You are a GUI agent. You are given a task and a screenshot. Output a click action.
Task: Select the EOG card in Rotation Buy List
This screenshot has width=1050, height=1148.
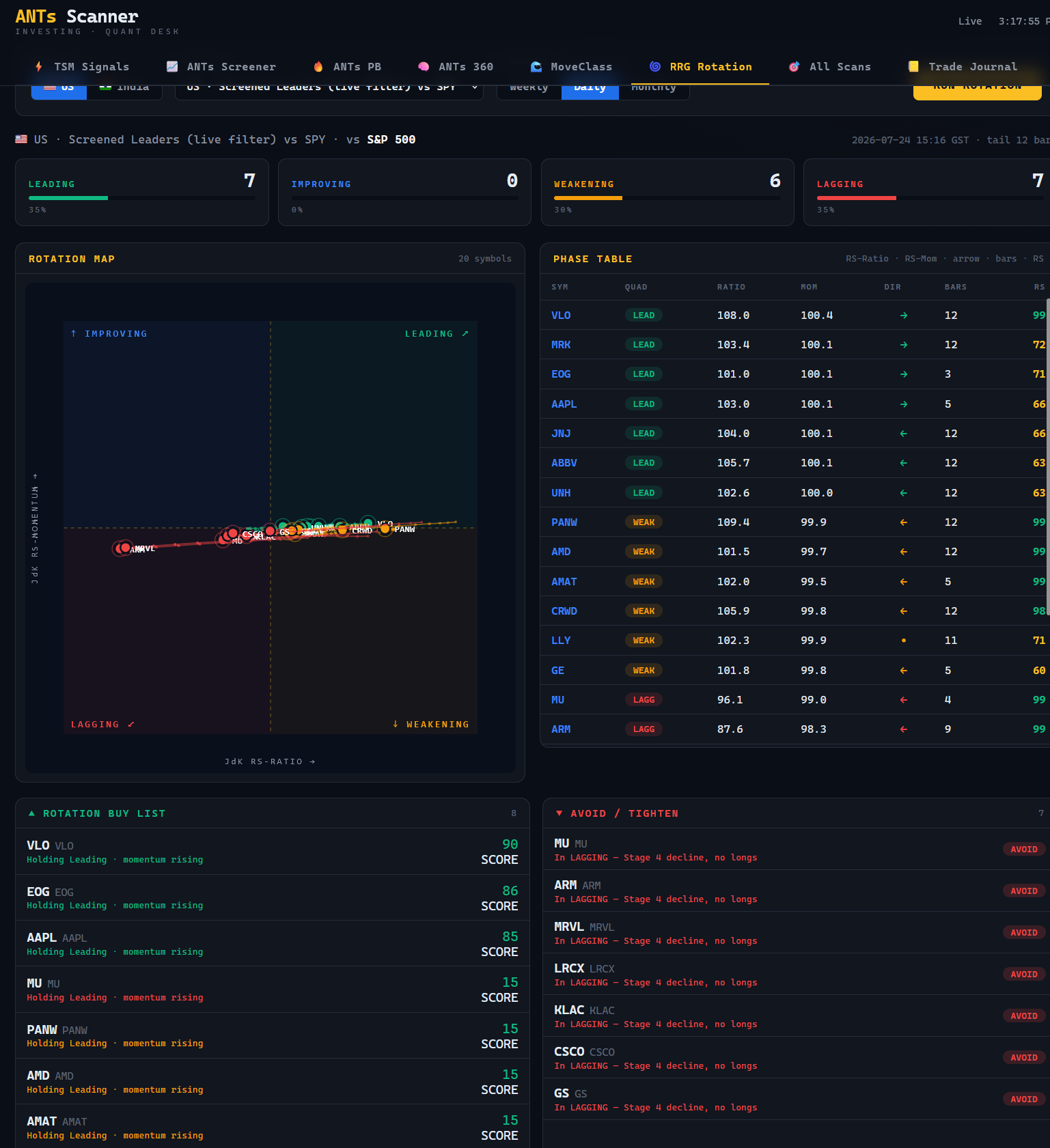(x=273, y=897)
